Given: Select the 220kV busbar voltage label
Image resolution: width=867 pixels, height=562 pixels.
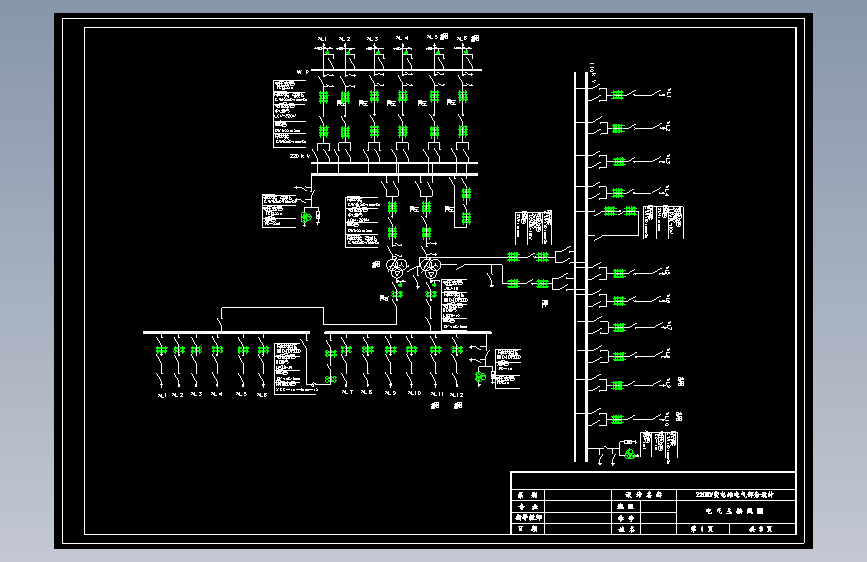Looking at the screenshot, I should [300, 156].
